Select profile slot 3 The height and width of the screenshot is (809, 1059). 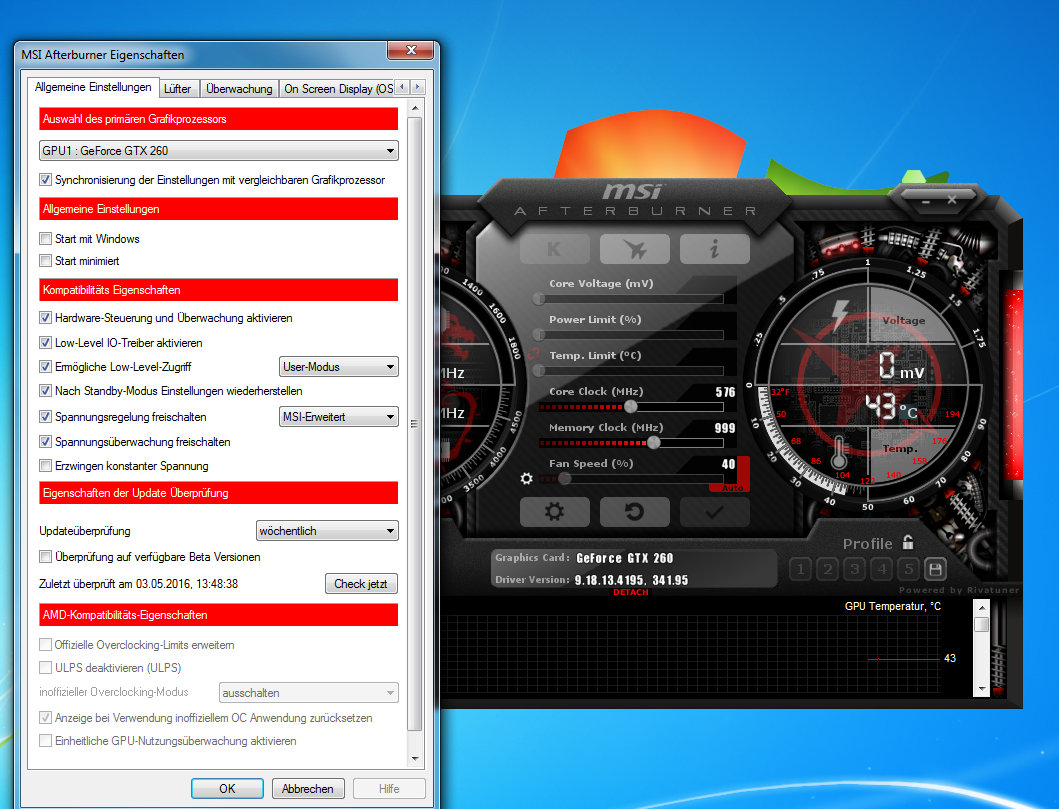point(854,569)
